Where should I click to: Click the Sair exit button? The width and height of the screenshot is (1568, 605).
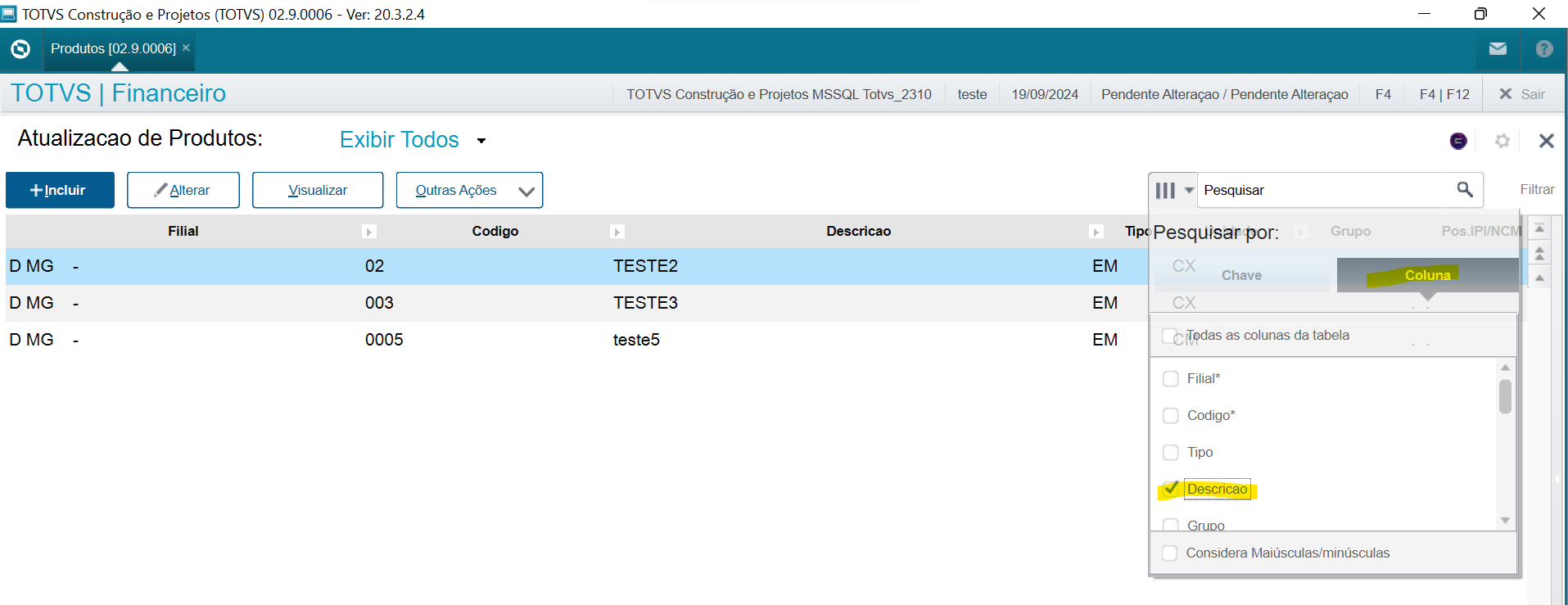[x=1522, y=94]
